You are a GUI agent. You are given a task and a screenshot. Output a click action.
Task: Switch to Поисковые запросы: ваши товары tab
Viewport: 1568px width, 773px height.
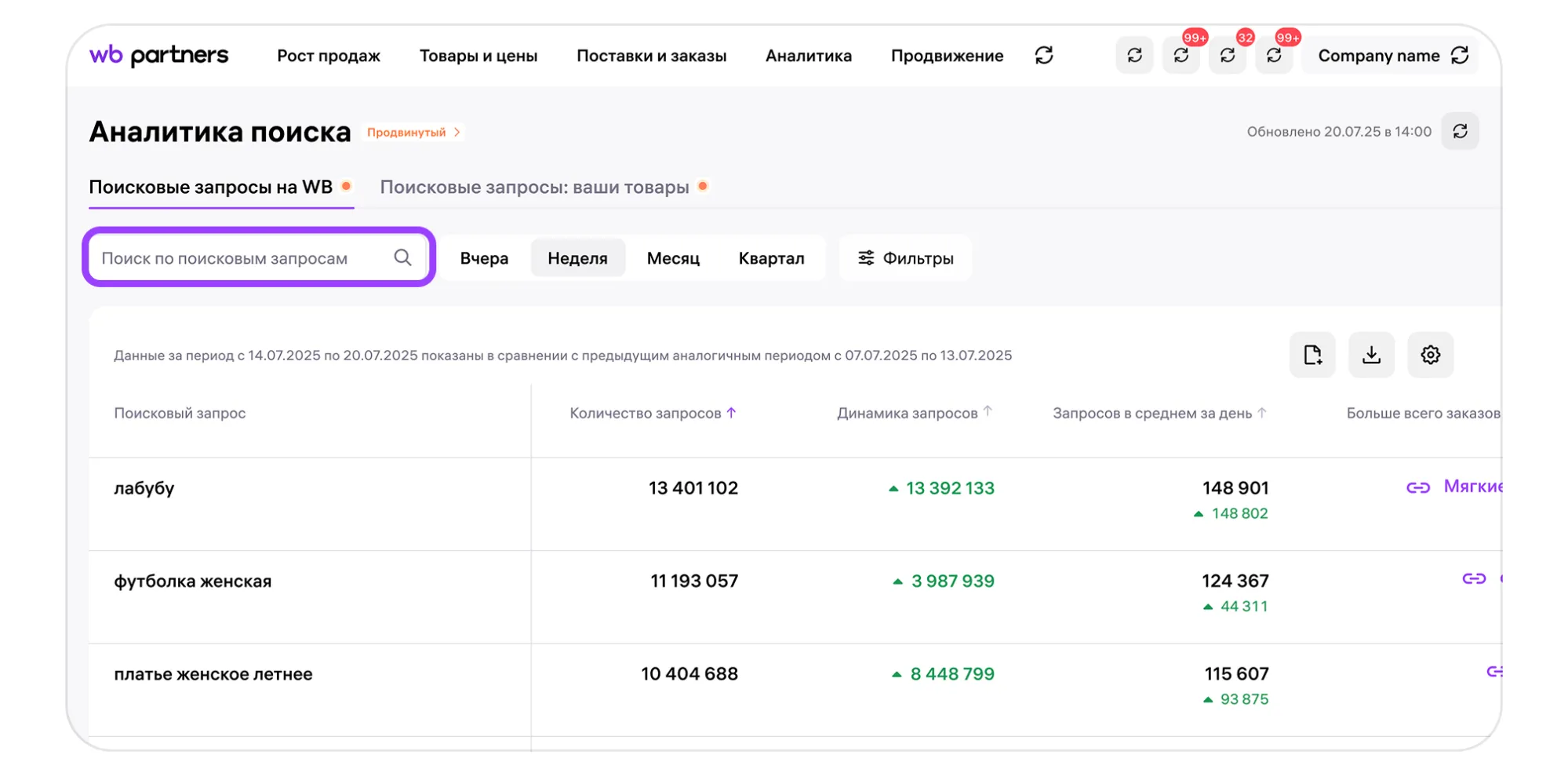(534, 187)
